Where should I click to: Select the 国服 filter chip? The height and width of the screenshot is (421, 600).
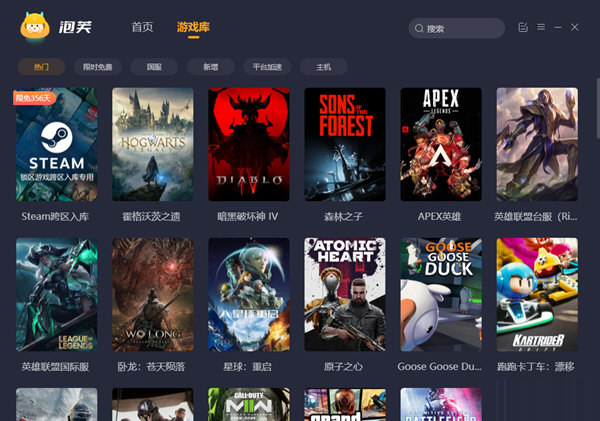point(154,67)
